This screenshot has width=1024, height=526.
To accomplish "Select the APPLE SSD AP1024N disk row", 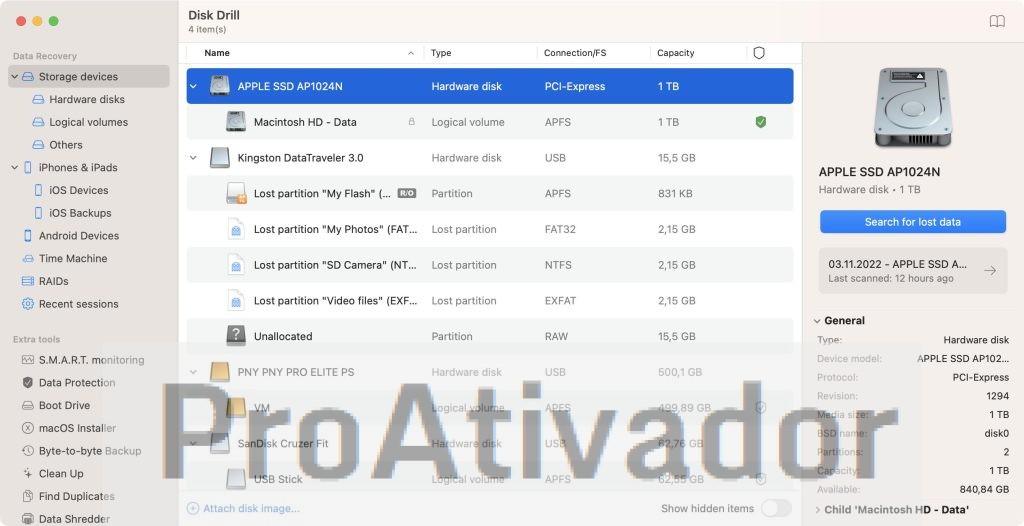I will (490, 86).
